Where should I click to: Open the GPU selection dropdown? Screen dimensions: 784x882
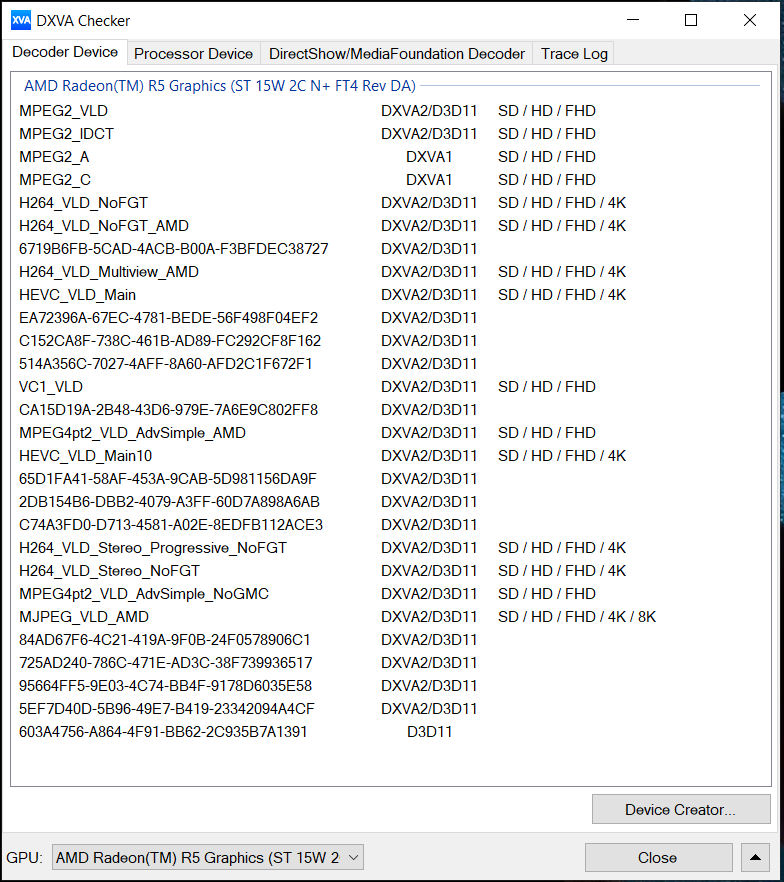(x=207, y=857)
